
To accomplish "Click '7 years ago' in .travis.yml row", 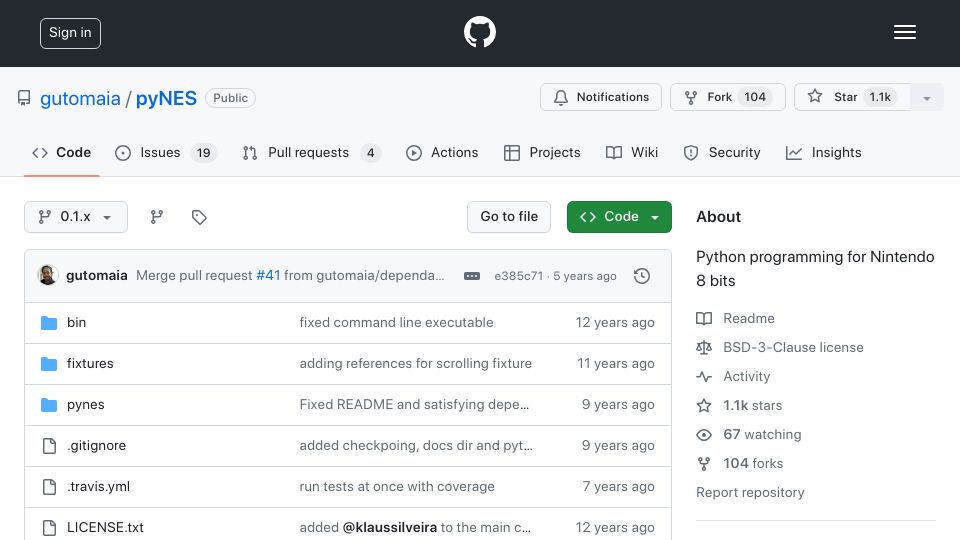I will pyautogui.click(x=618, y=487).
